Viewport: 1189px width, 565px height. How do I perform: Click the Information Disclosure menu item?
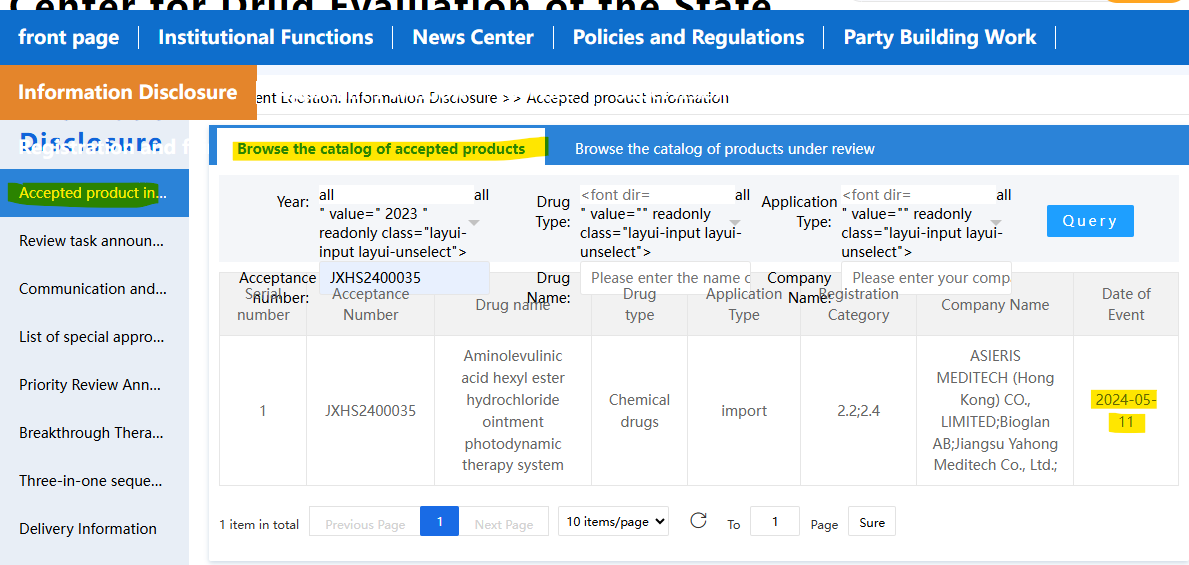coord(127,92)
